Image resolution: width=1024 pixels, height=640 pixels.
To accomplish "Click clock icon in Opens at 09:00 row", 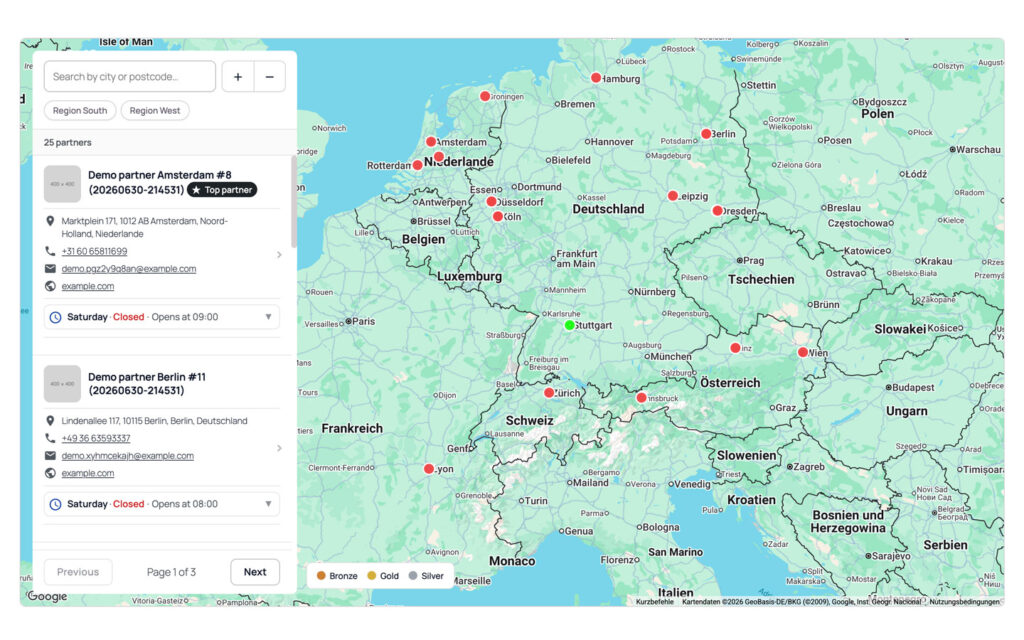I will pos(56,317).
